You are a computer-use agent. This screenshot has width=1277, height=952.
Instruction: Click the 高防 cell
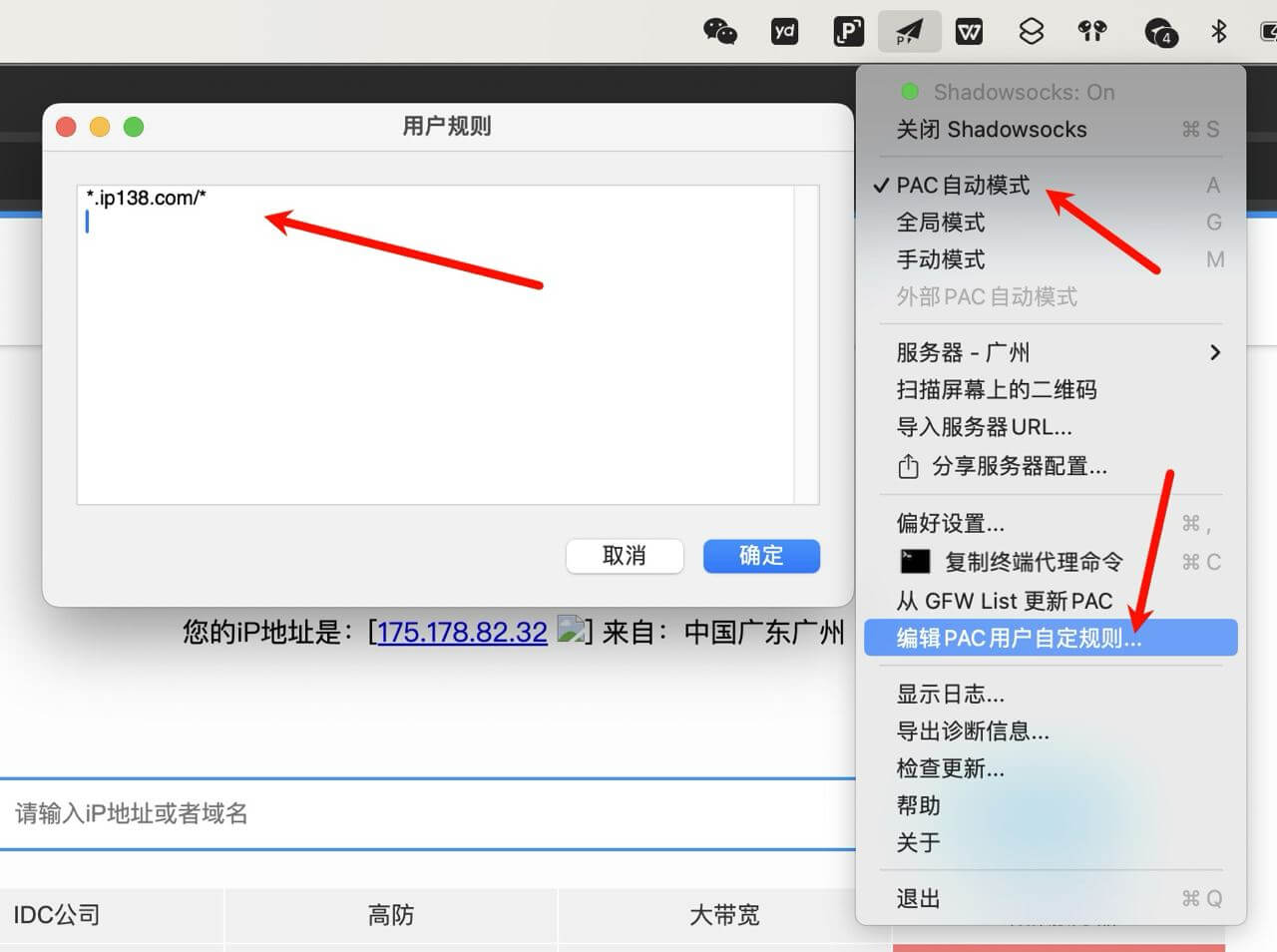(391, 915)
